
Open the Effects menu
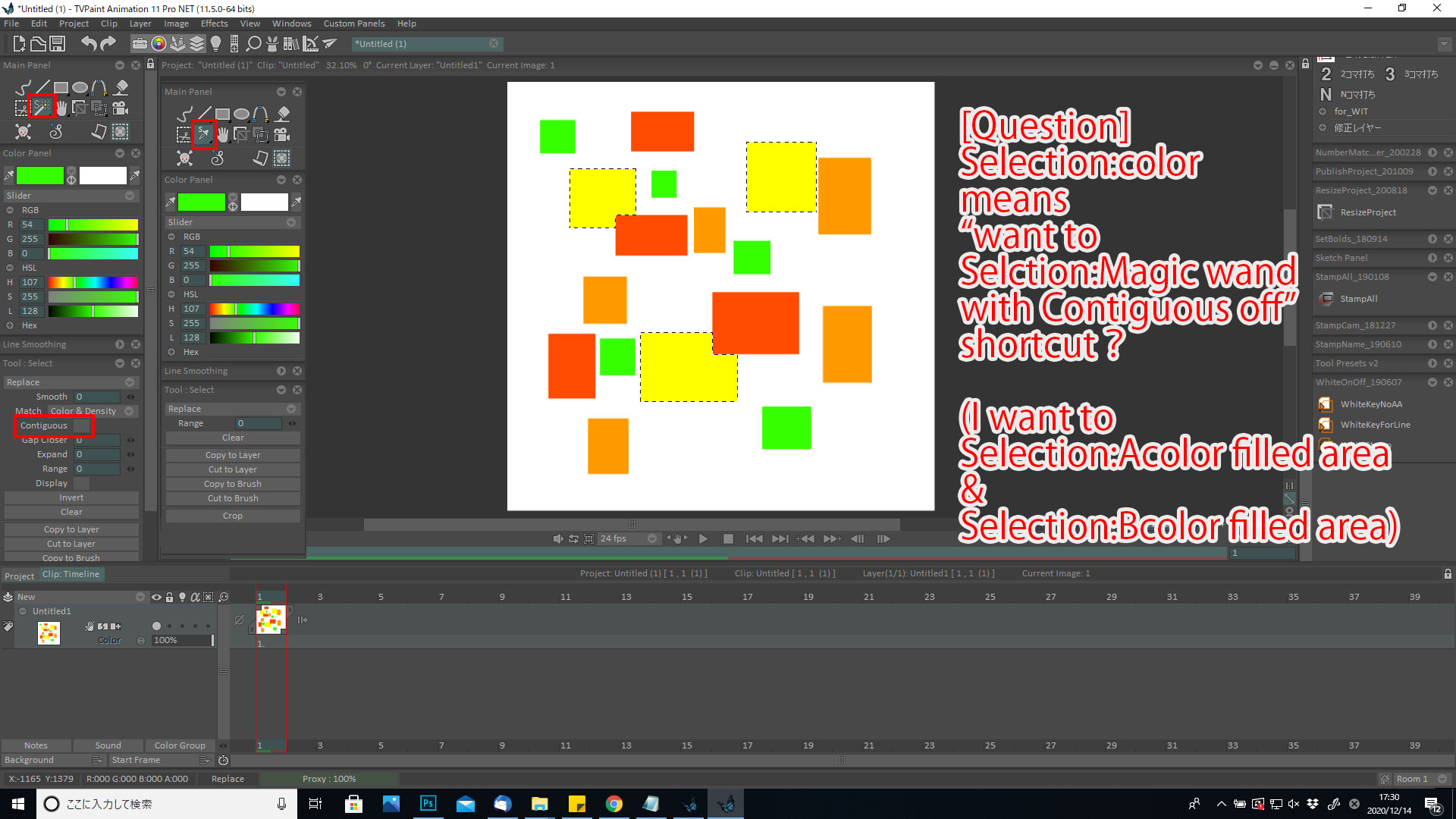tap(214, 24)
